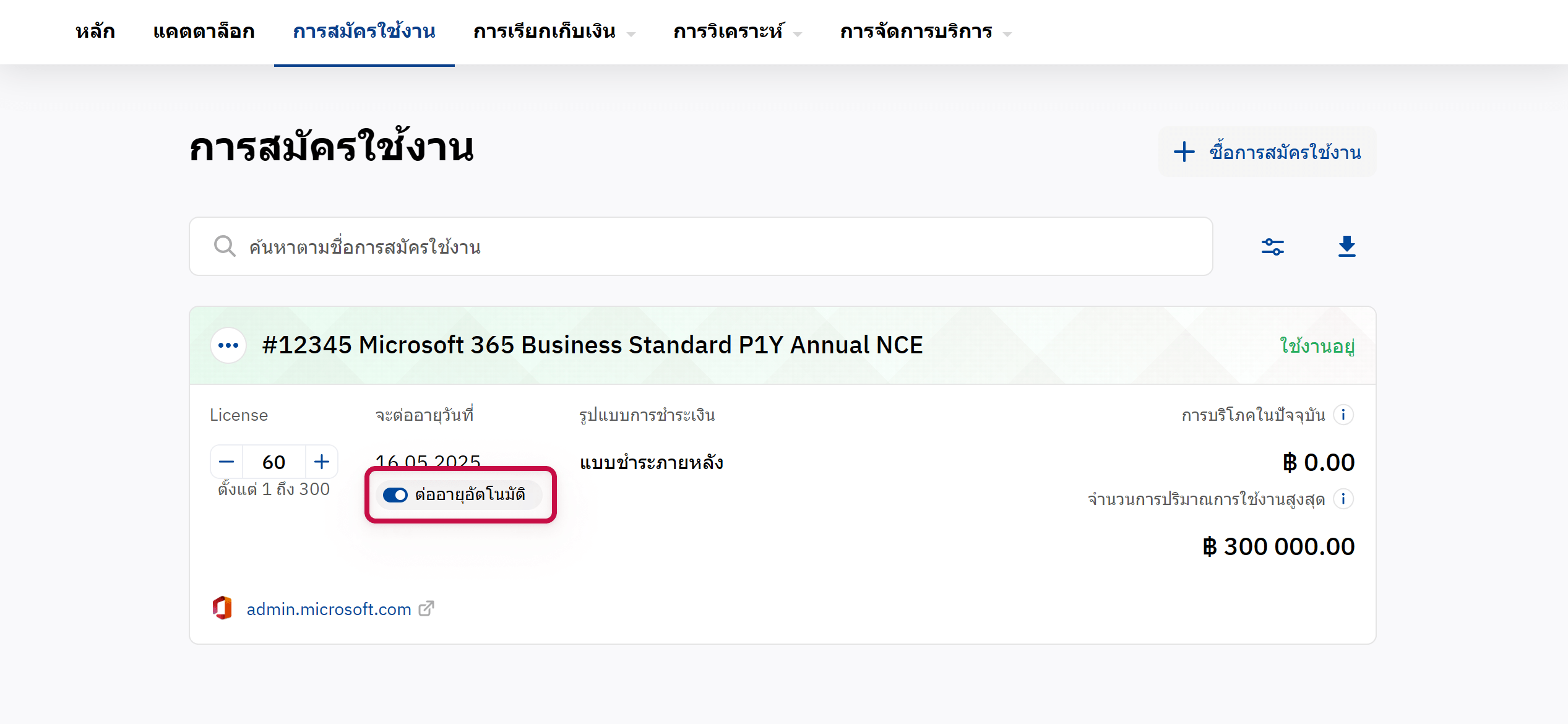Click the subscription name search field
Image resolution: width=1568 pixels, height=724 pixels.
click(x=712, y=247)
